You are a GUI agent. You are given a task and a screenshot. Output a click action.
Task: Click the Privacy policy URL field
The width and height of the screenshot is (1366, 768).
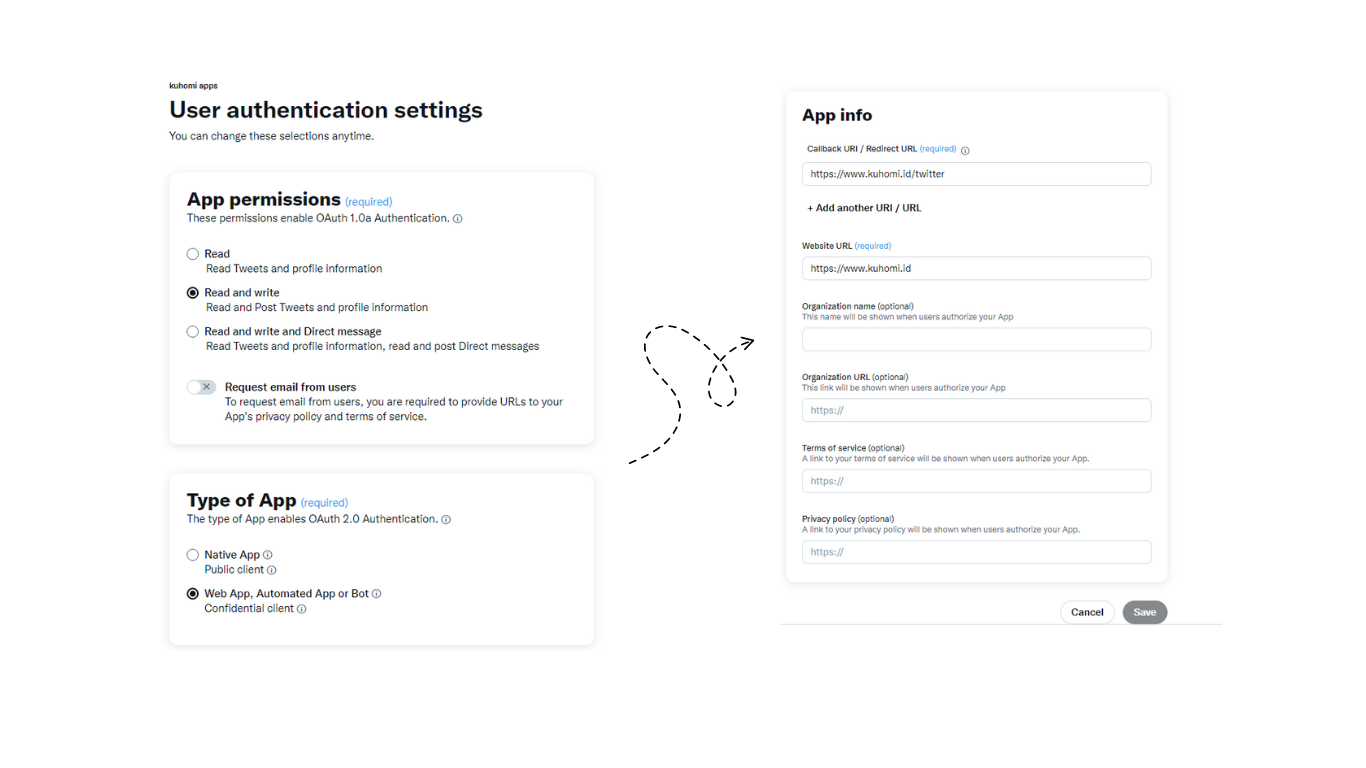point(976,552)
